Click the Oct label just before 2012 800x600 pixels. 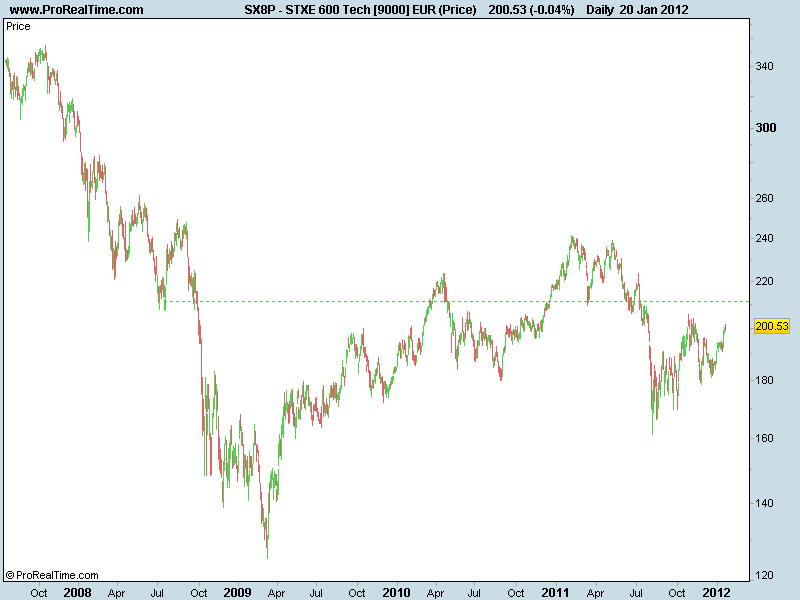point(677,593)
